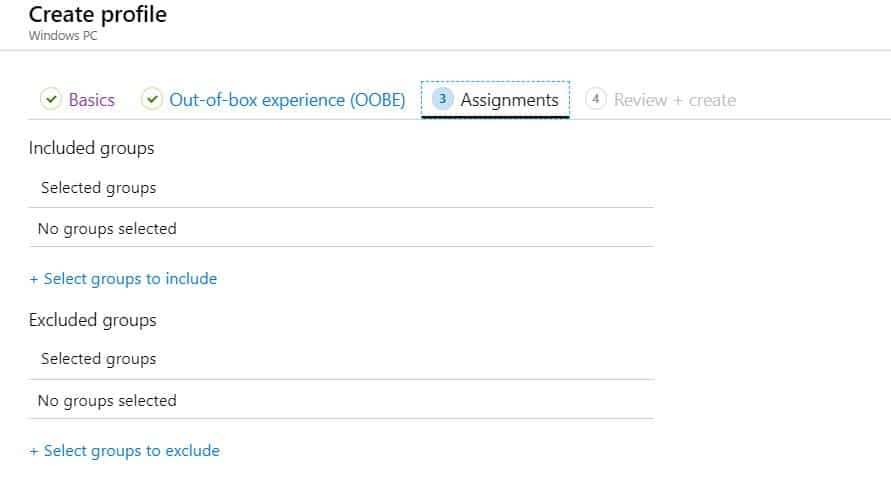Click Select groups to exclude link

point(132,451)
